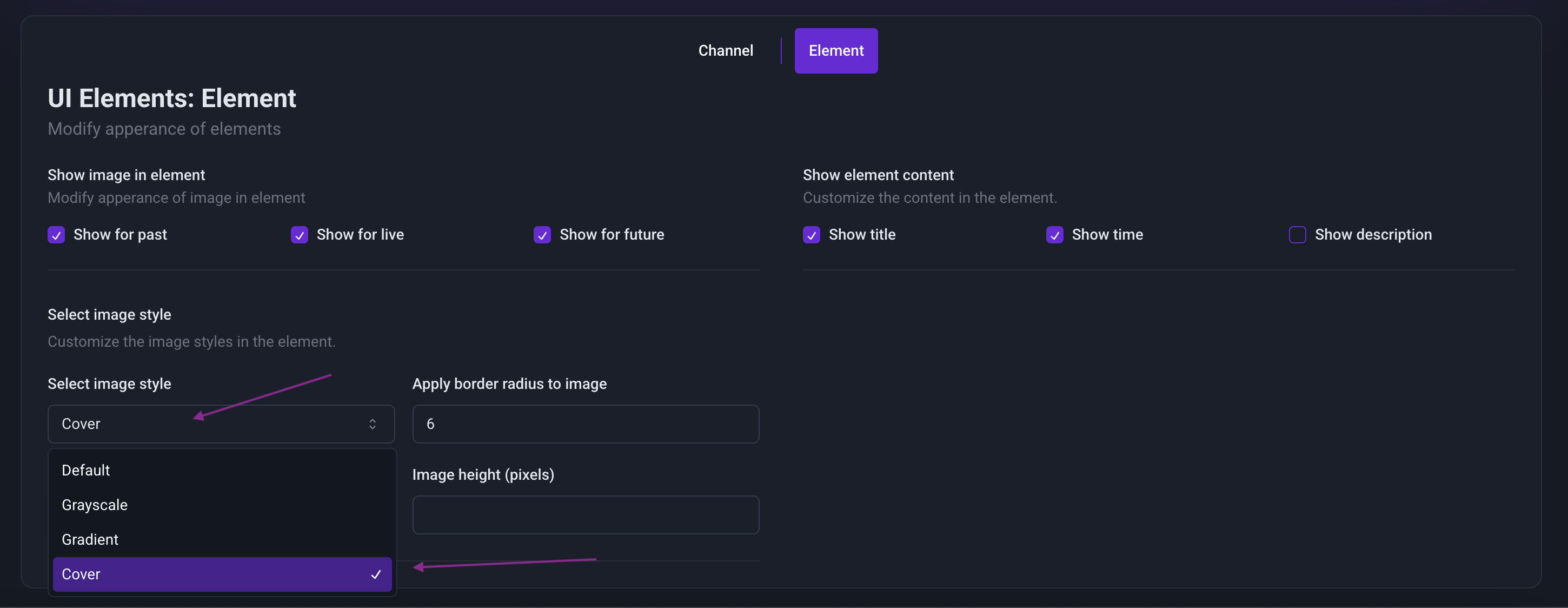Disable the Show for future checkbox

[x=542, y=235]
